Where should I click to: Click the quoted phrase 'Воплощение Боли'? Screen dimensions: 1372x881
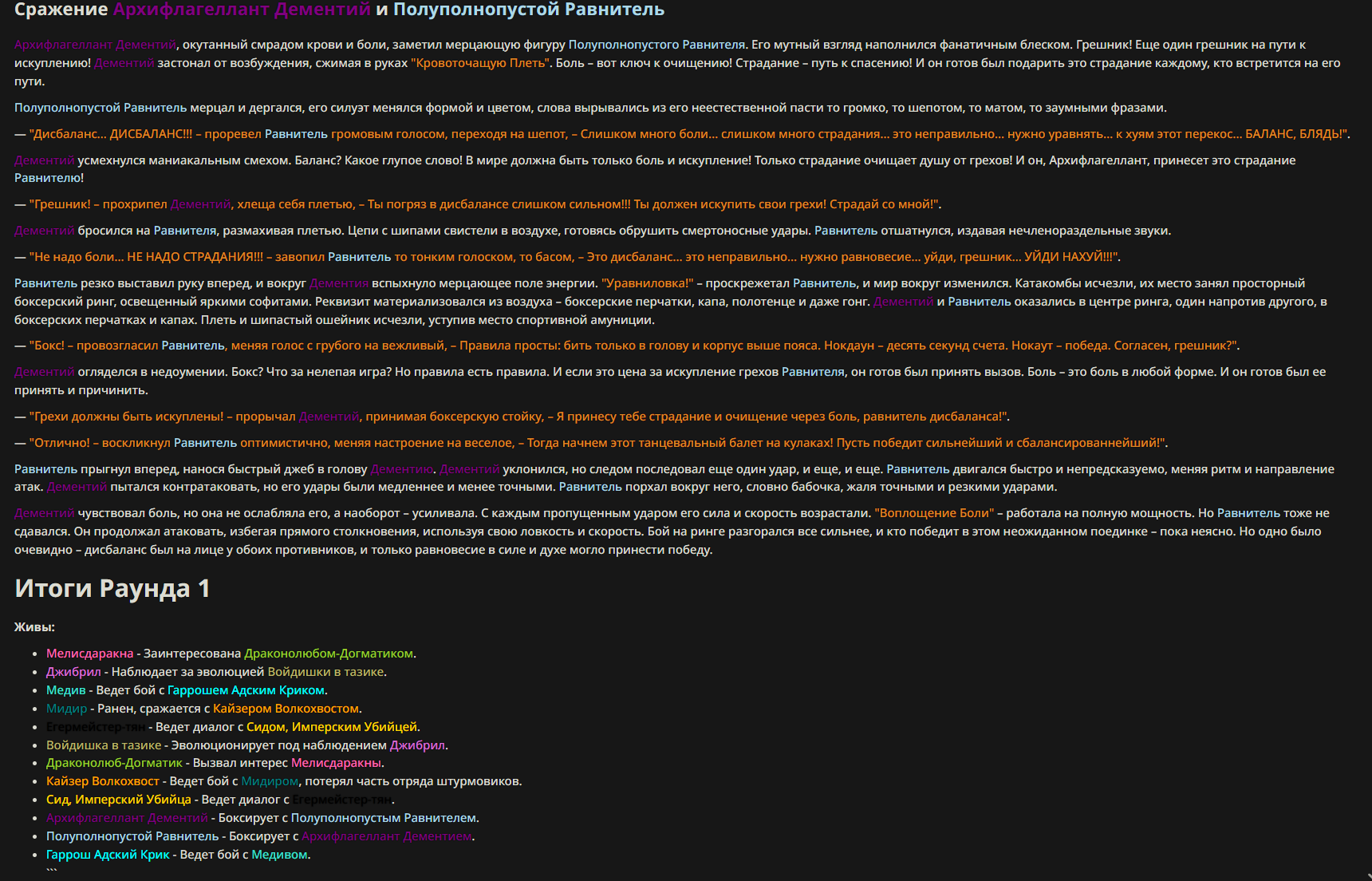coord(934,513)
